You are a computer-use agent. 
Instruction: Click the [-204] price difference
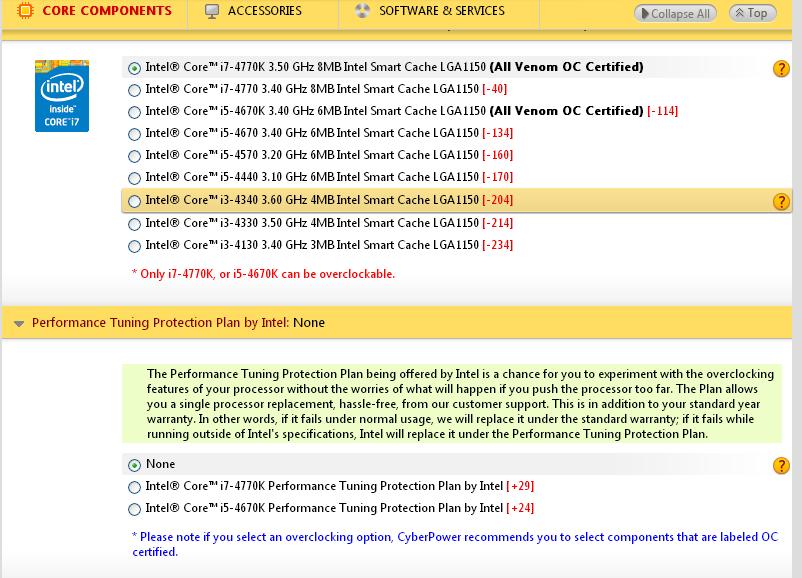[x=498, y=200]
